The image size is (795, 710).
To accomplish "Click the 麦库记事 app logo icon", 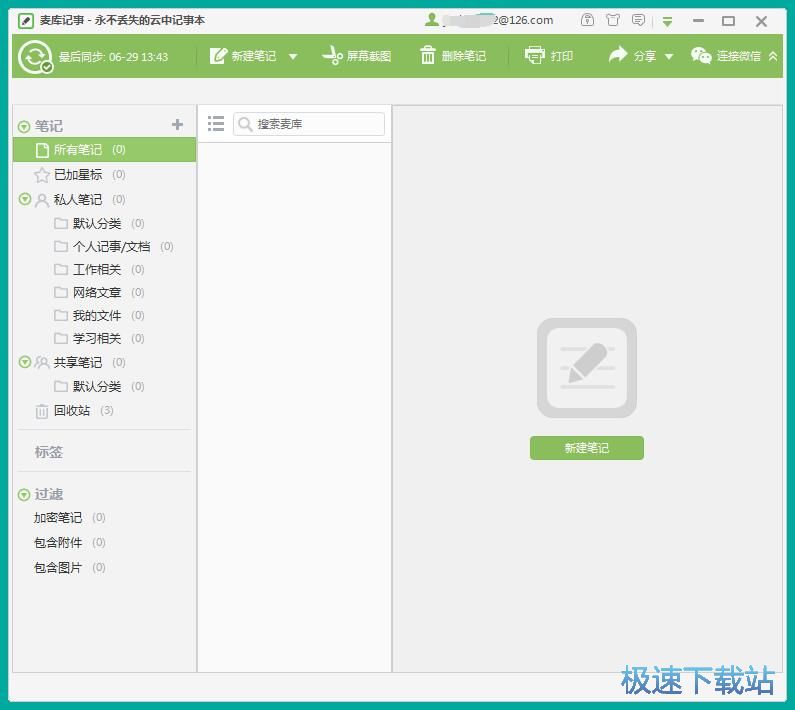I will (25, 21).
